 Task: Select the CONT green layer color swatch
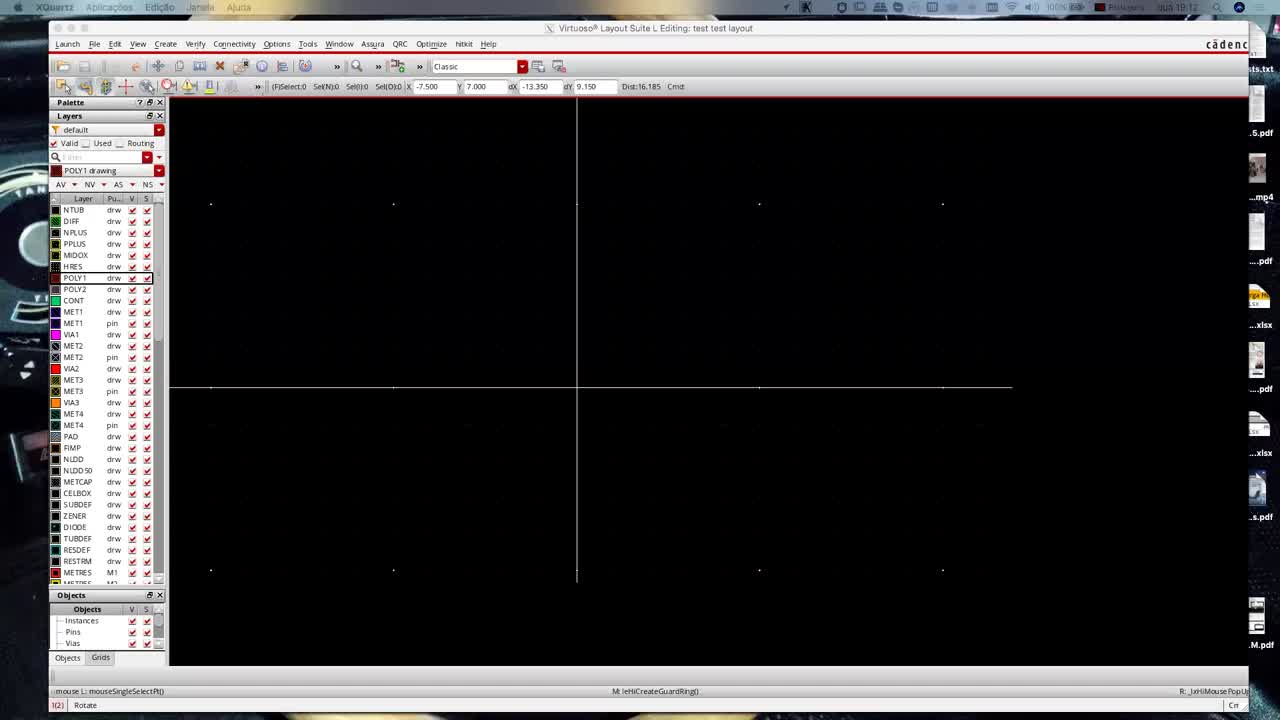[x=56, y=300]
